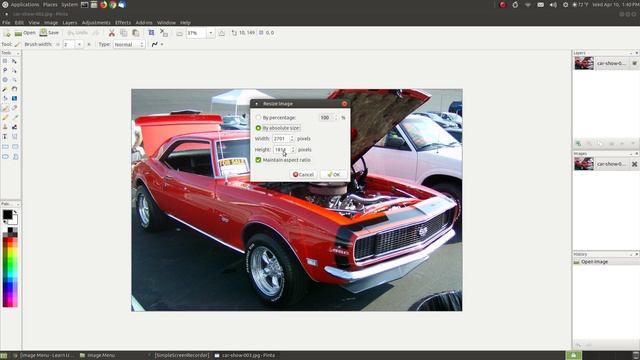Screen dimensions: 640x360
Task: Click the Open toolbar button
Action: (25, 33)
